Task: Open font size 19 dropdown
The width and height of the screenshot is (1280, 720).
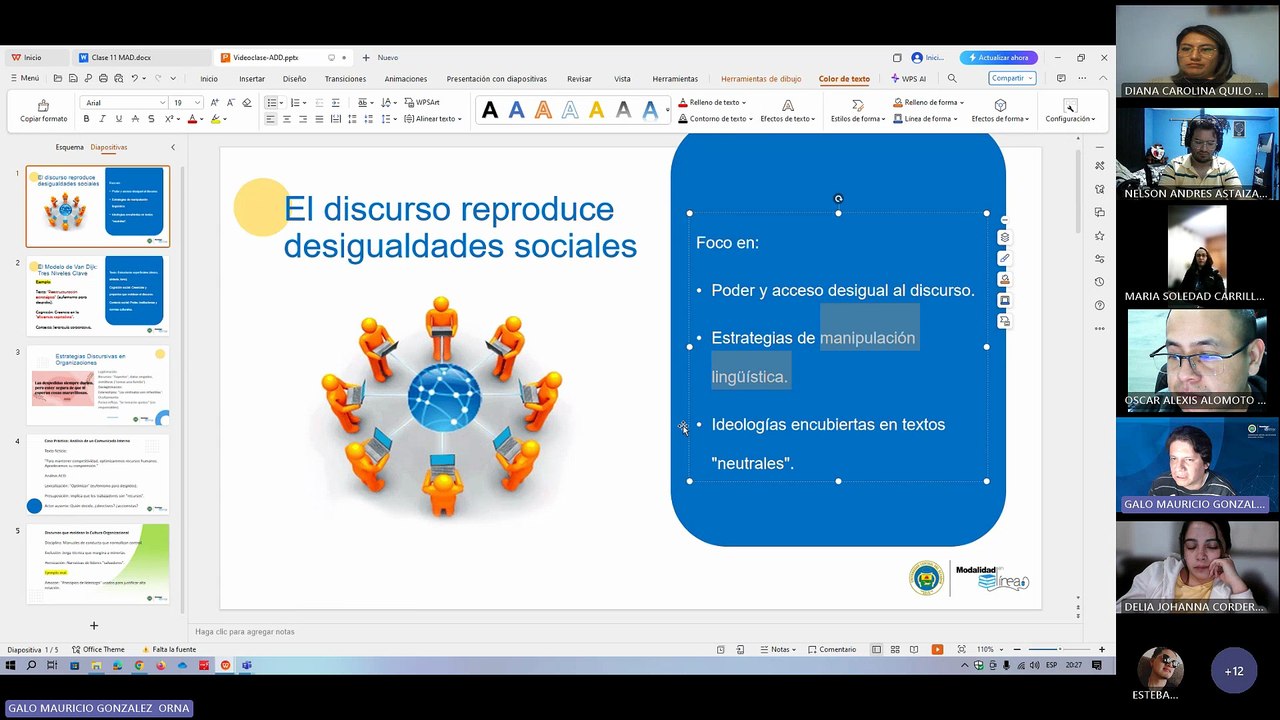Action: [198, 102]
